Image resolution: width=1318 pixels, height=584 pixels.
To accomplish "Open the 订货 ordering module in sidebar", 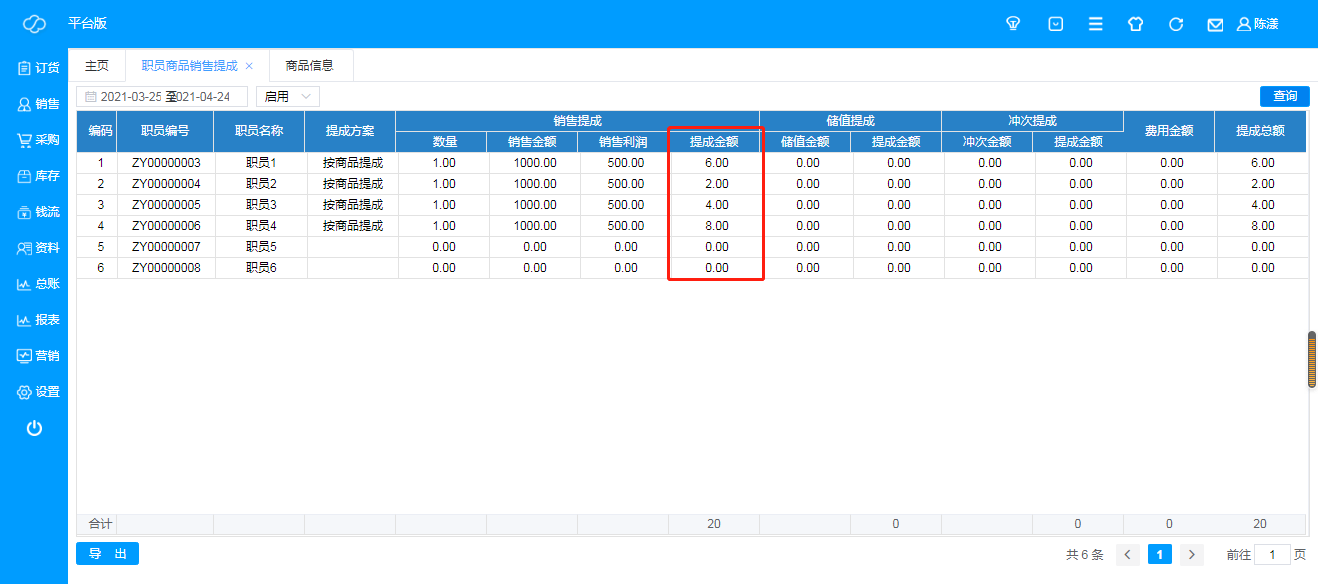I will [38, 68].
